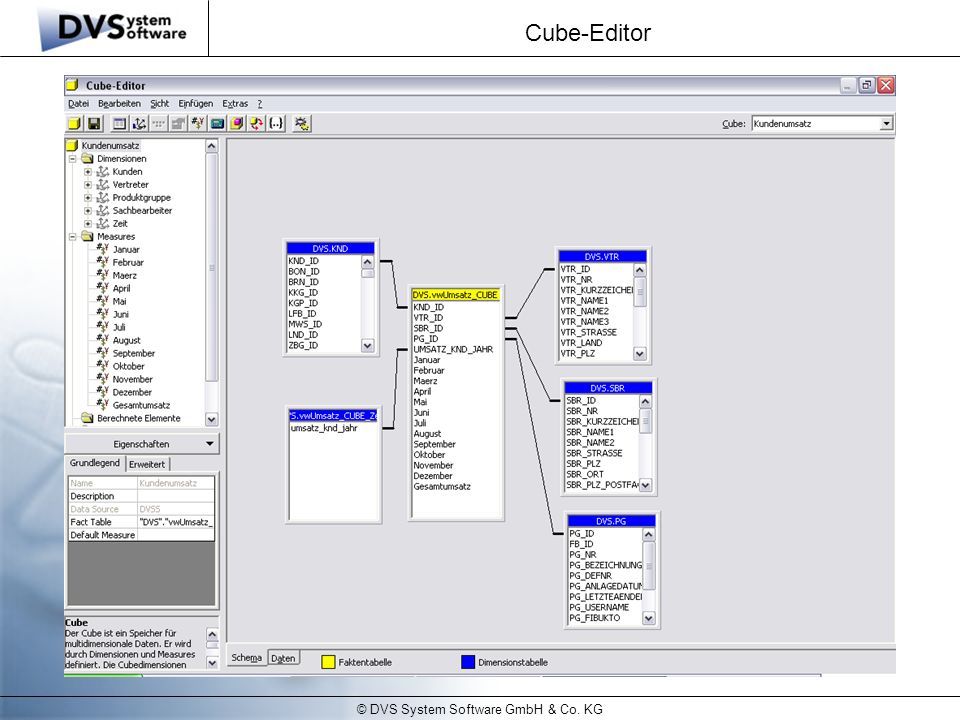Open the Erweitert properties tab
Viewport: 960px width, 720px height.
147,464
